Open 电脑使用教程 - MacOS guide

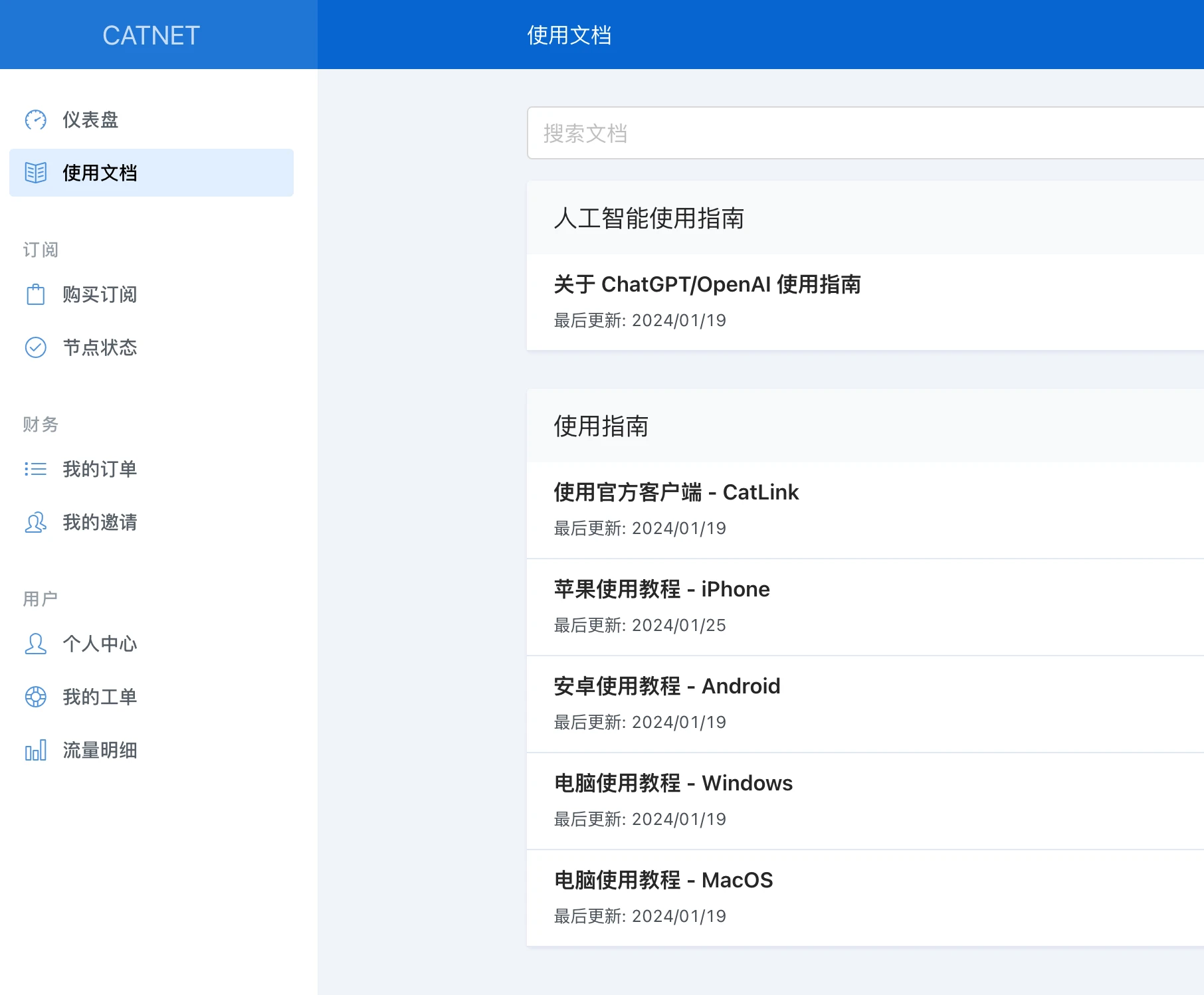[x=663, y=880]
